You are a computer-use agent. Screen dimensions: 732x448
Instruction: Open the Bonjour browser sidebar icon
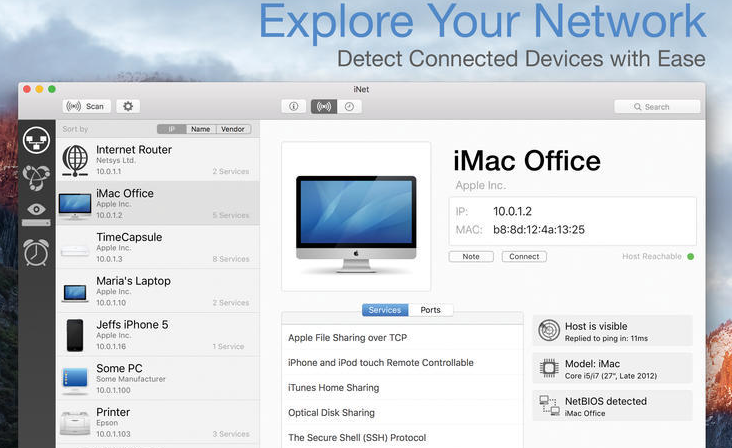[37, 177]
